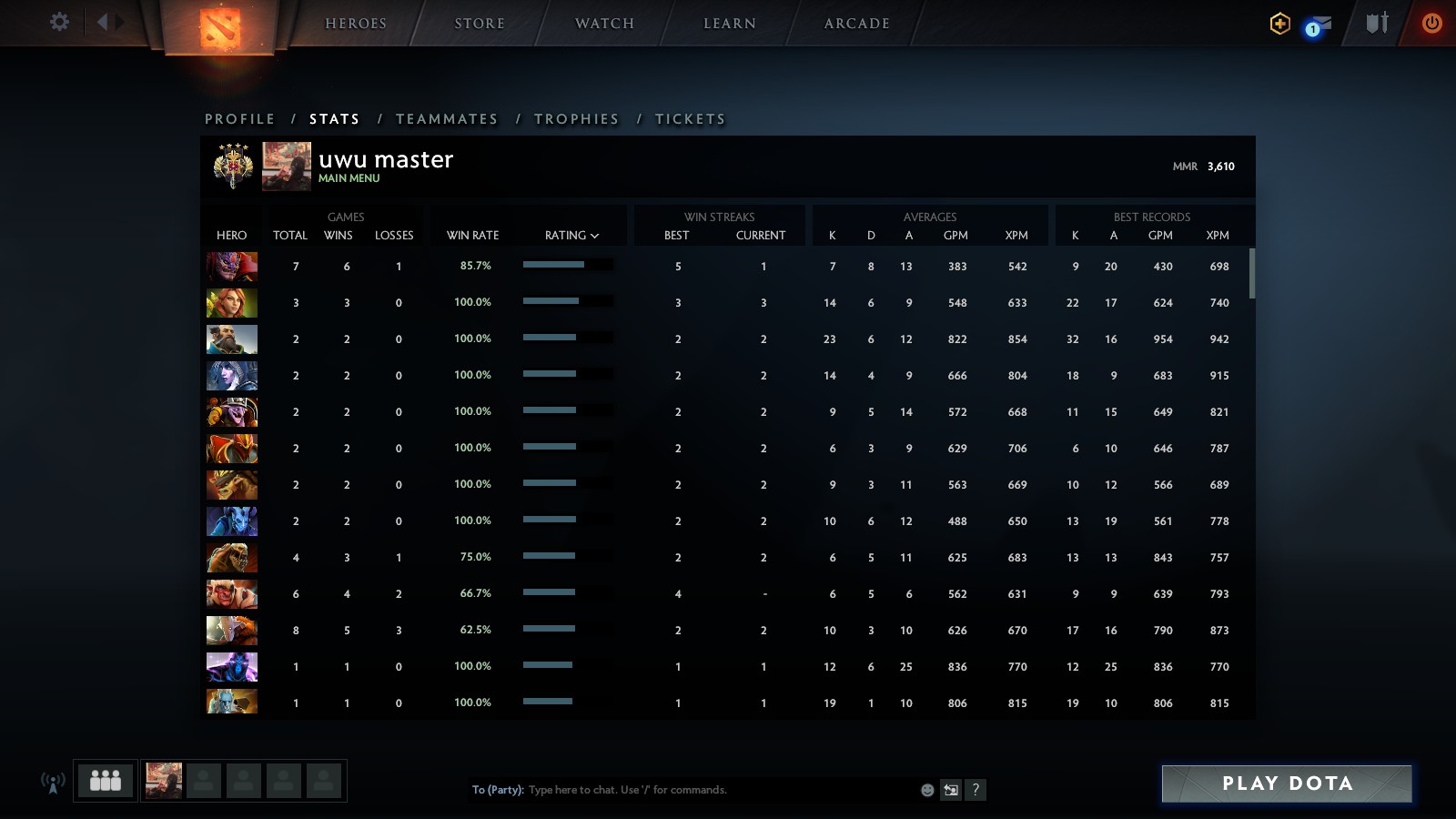This screenshot has height=819, width=1456.
Task: Switch to the TEAMMATES tab
Action: point(447,119)
